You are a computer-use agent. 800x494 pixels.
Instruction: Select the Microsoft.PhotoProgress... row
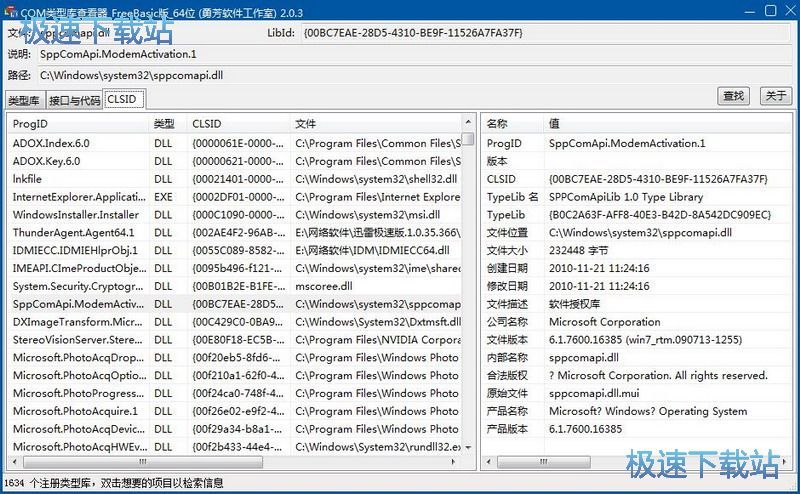(x=235, y=393)
